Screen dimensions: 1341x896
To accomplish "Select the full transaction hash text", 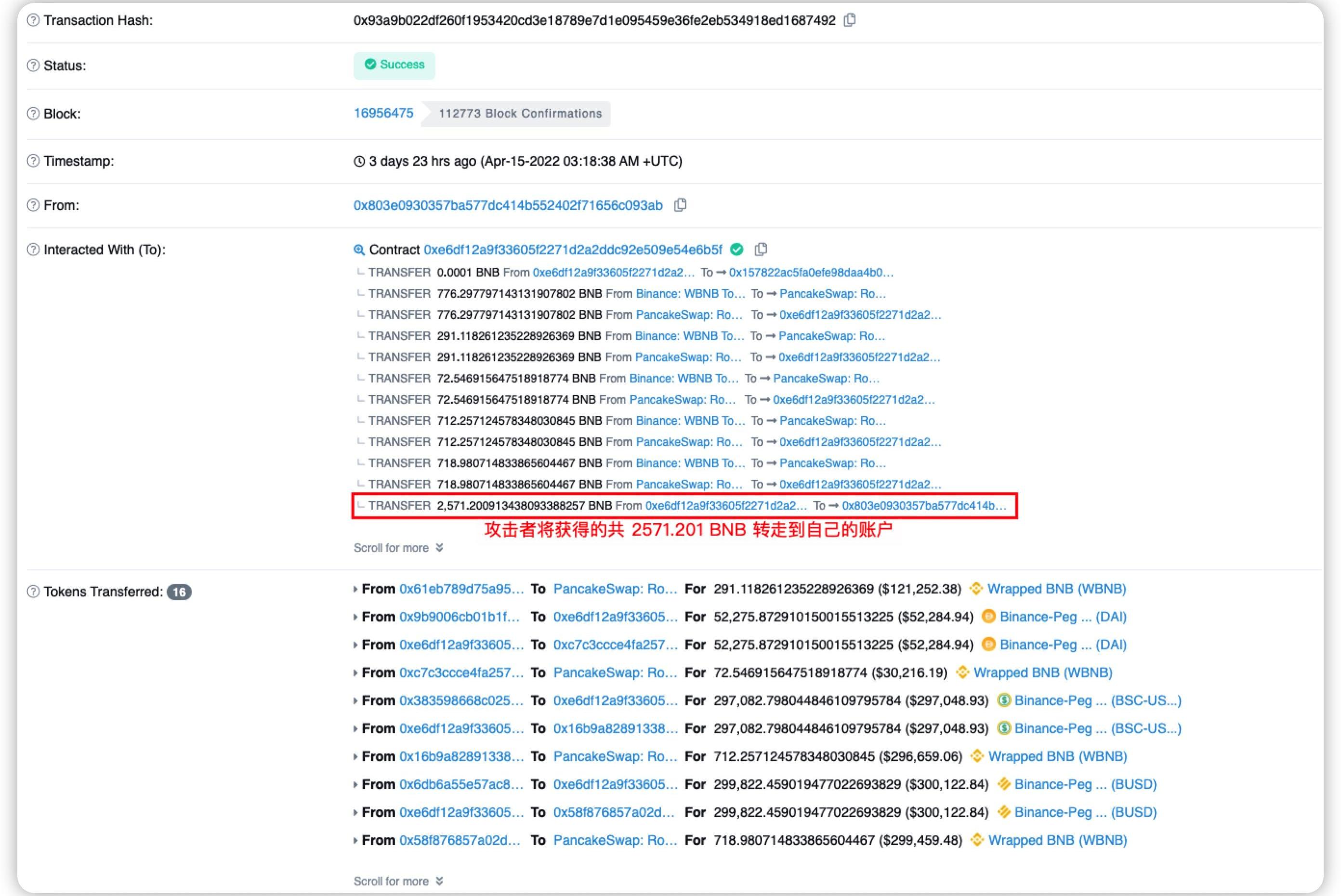I will (x=594, y=21).
